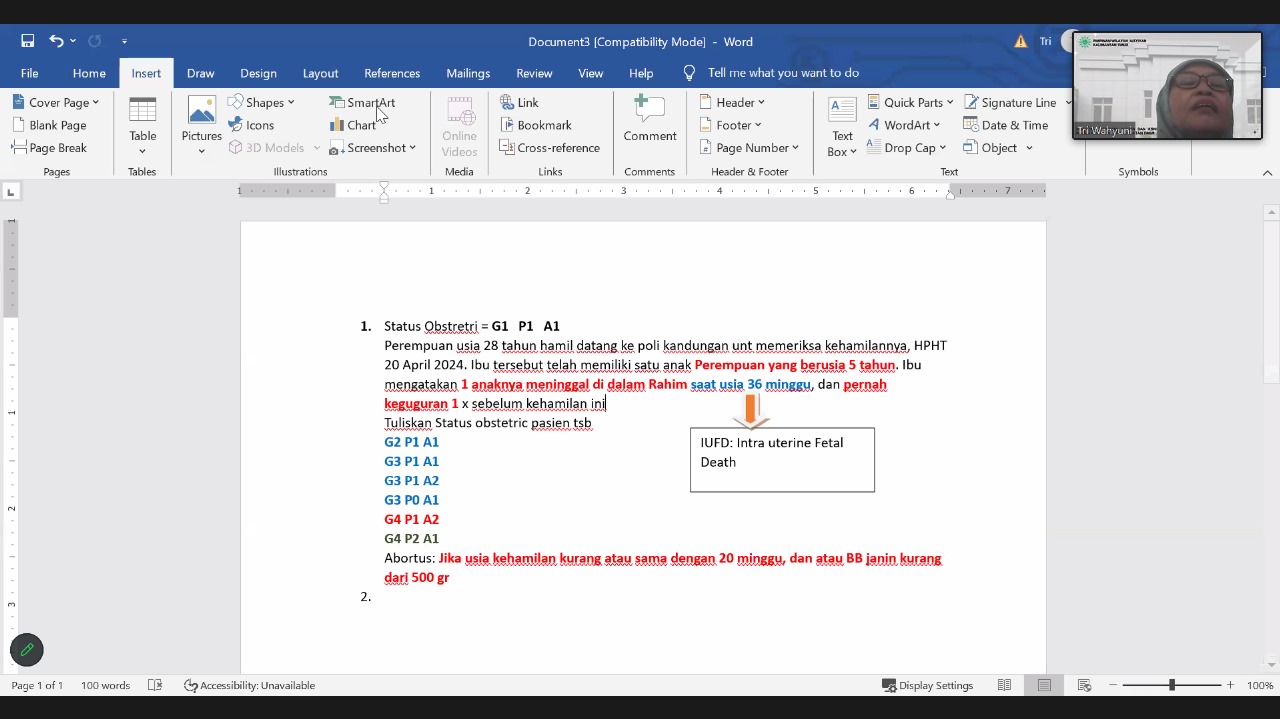The width and height of the screenshot is (1280, 719).
Task: Click the Cross-reference button
Action: pos(549,148)
